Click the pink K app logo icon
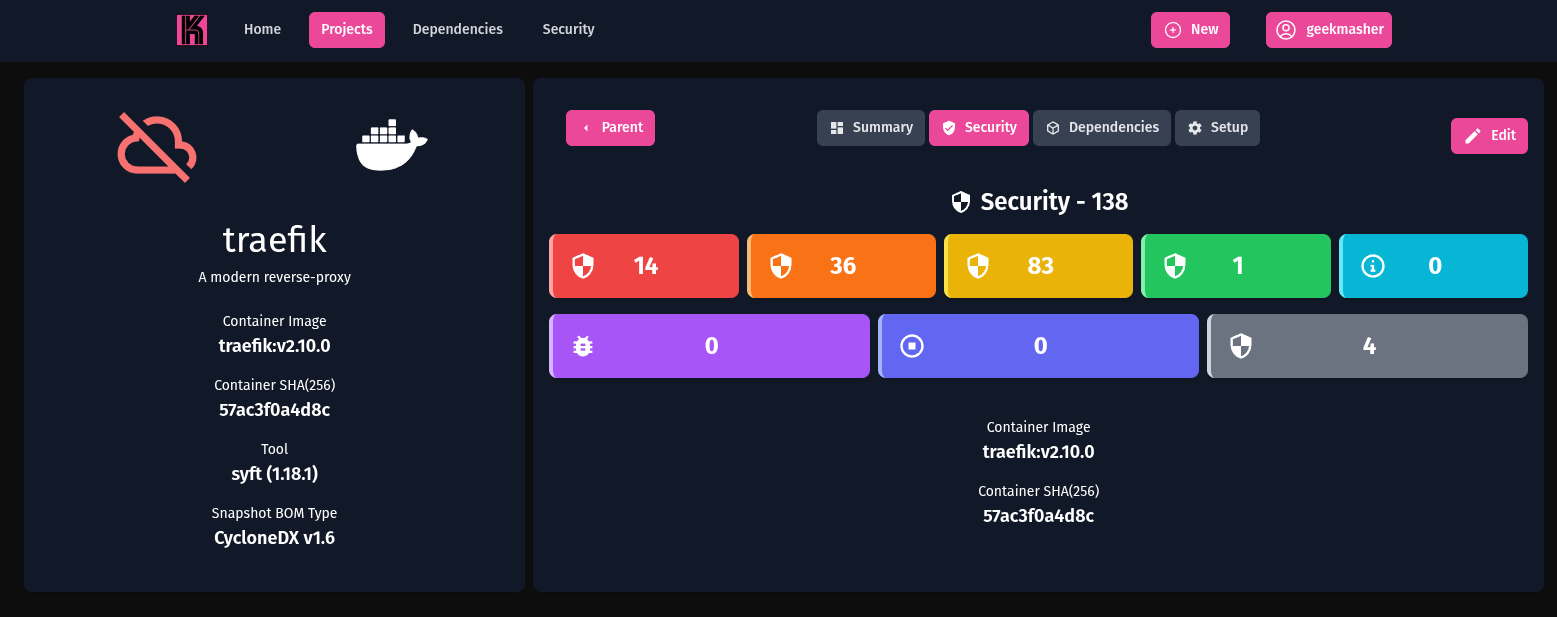This screenshot has width=1557, height=617. 191,29
